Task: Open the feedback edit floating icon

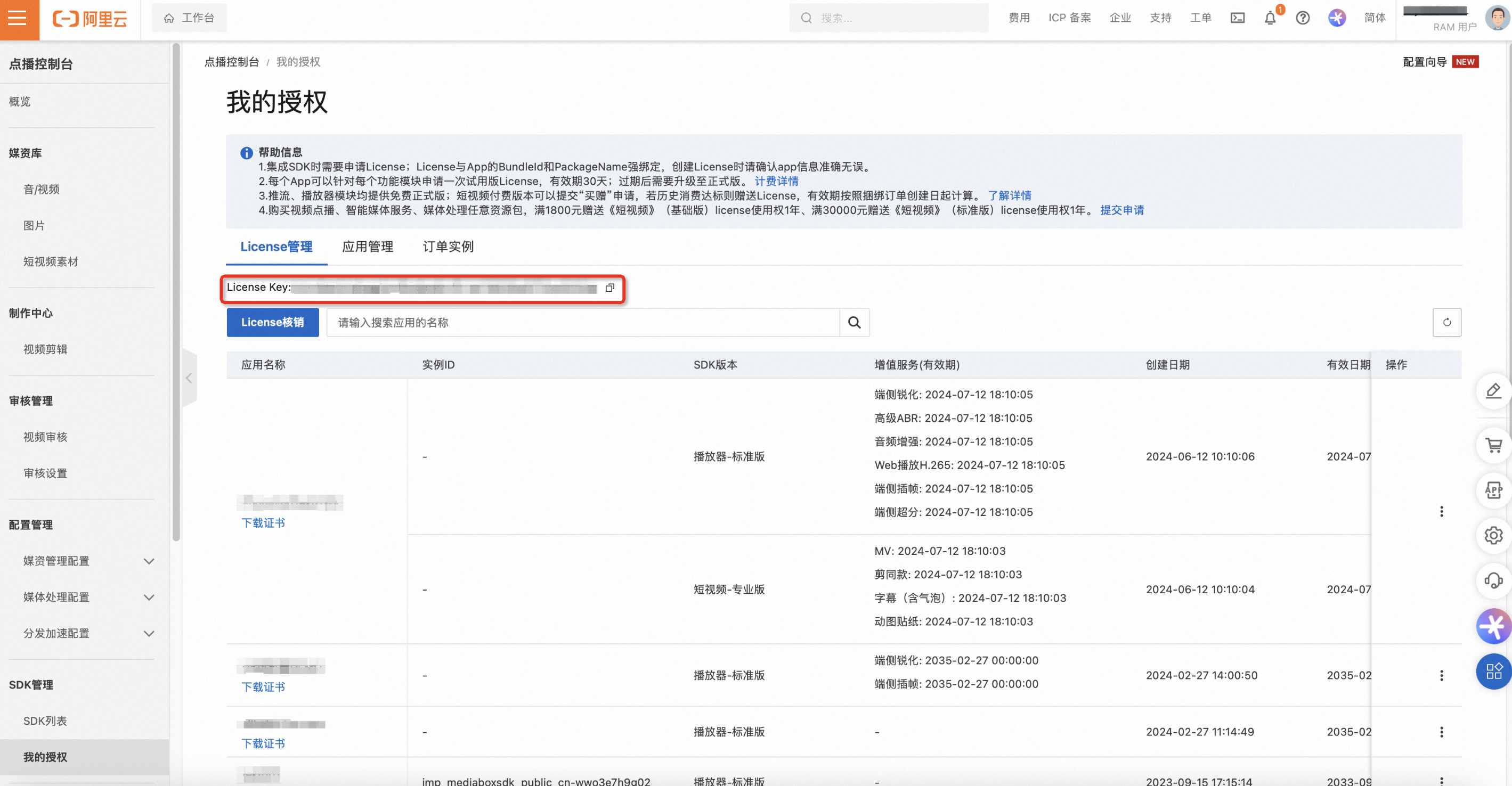Action: pyautogui.click(x=1494, y=391)
